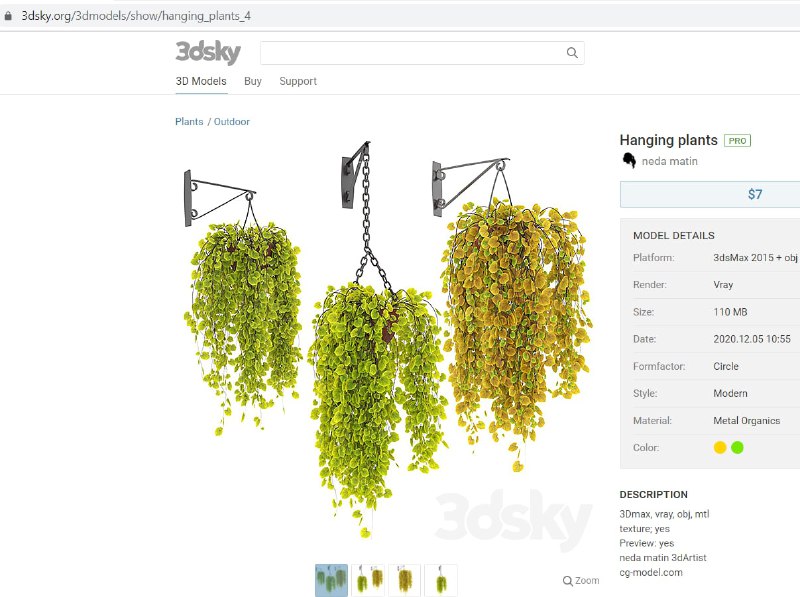Image resolution: width=800 pixels, height=597 pixels.
Task: Click the search magnifier icon
Action: pos(572,53)
